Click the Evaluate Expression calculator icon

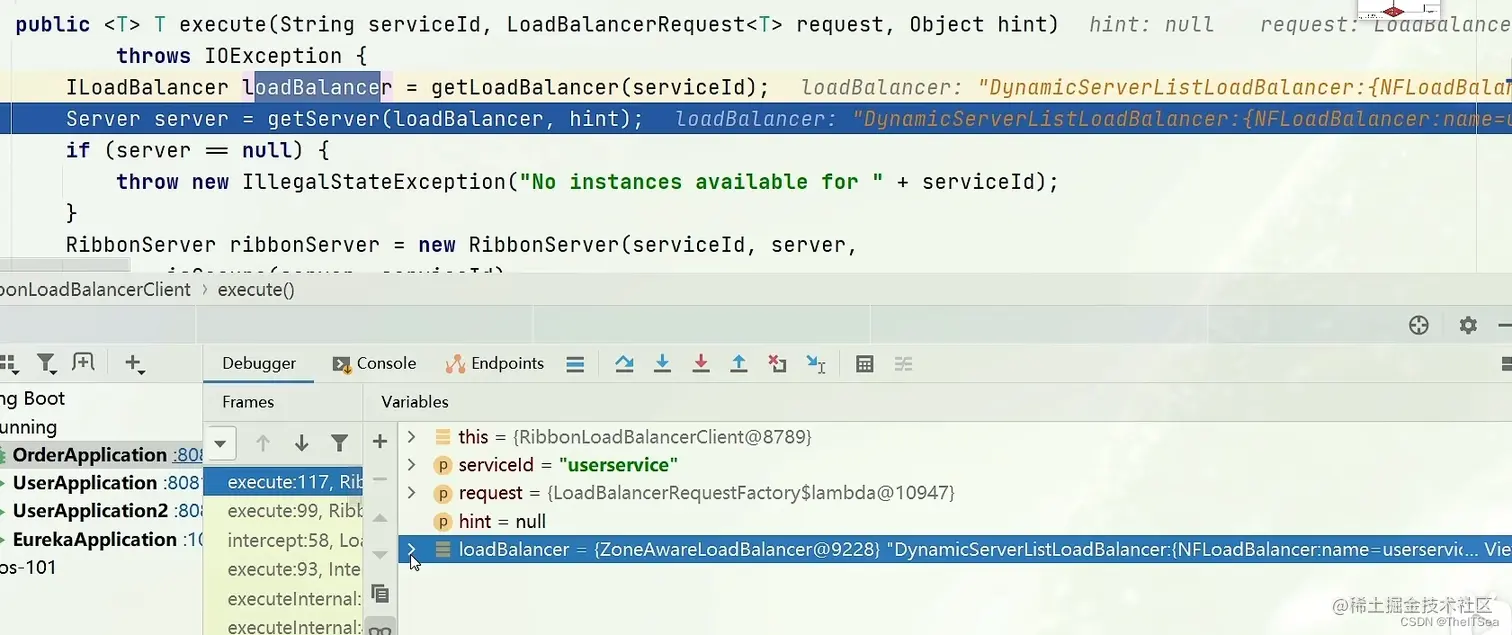coord(865,364)
